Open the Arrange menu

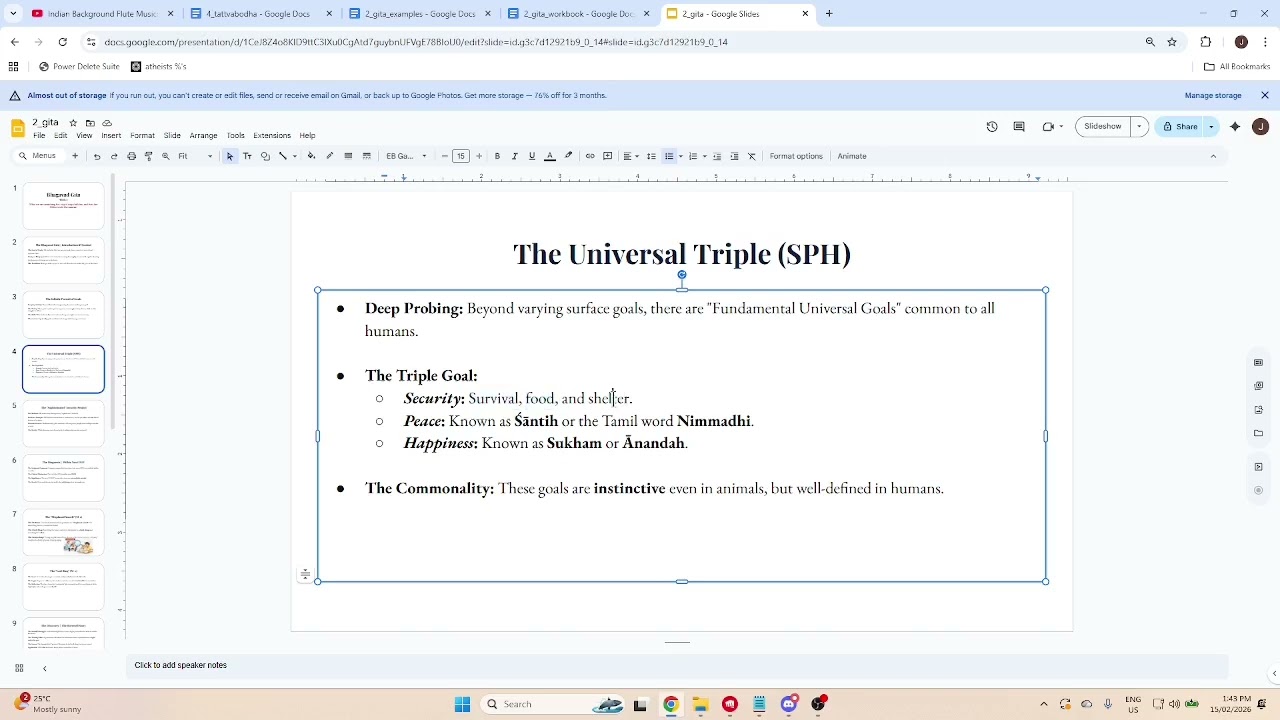tap(203, 136)
